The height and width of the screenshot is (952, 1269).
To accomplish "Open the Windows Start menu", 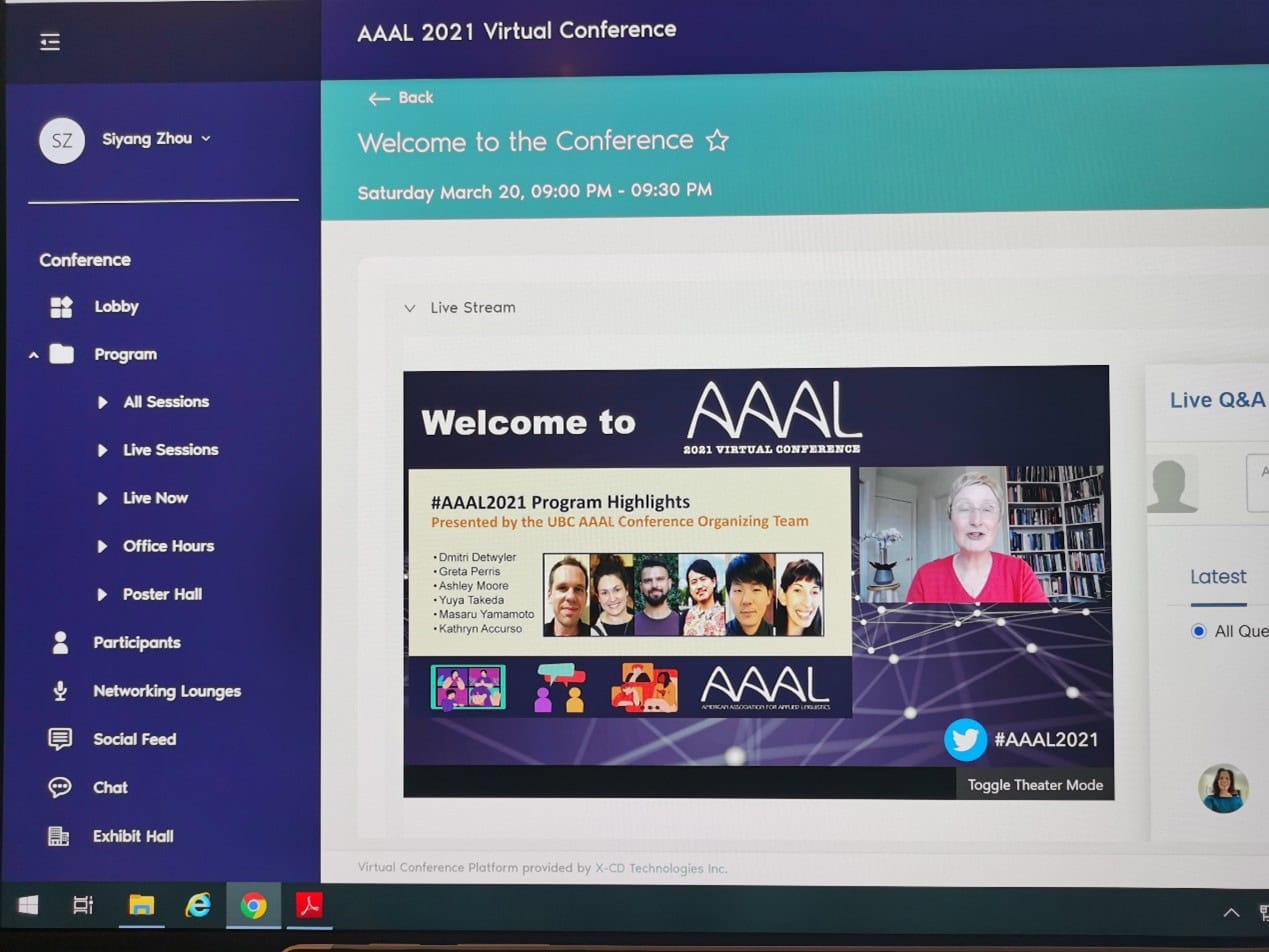I will pos(28,906).
